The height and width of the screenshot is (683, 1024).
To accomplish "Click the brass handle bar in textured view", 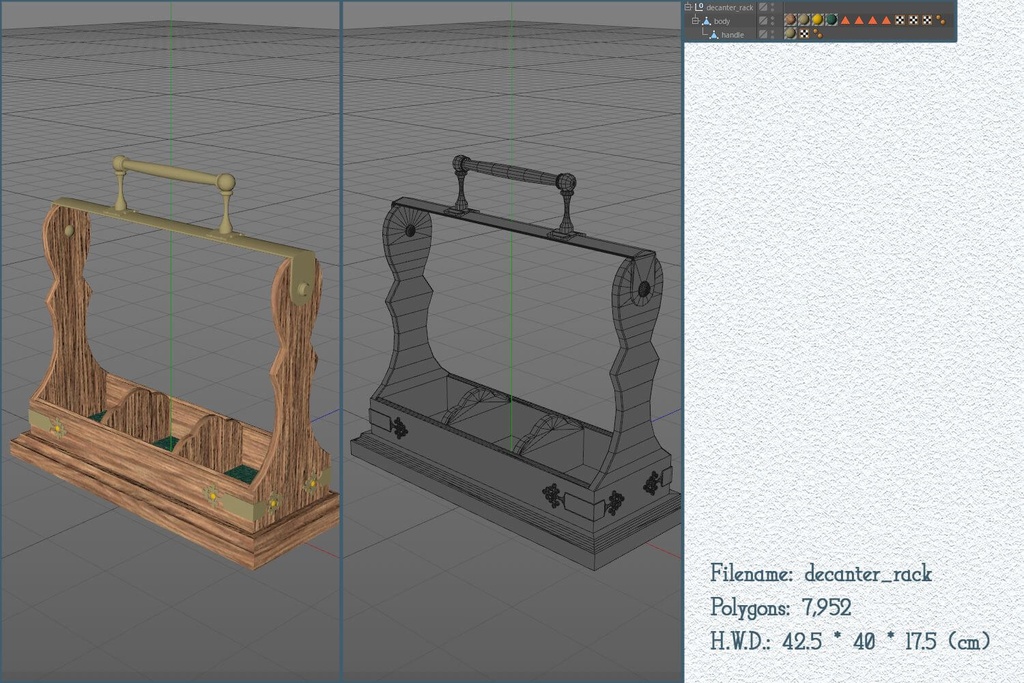I will (x=175, y=174).
